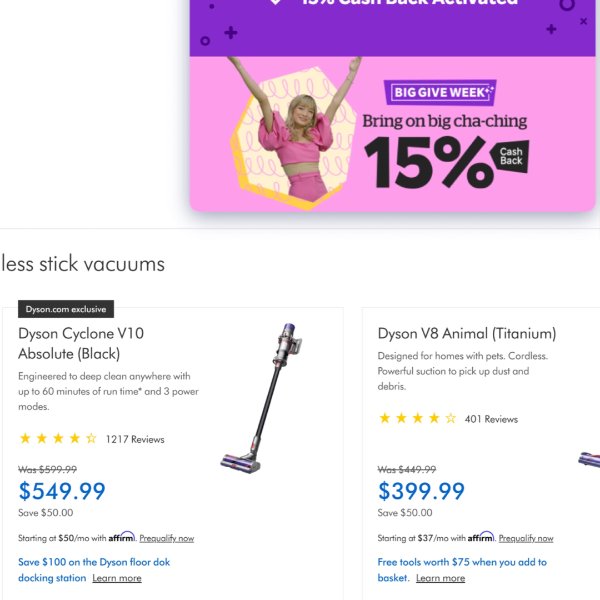Click the woman in pink promo image

pos(296,130)
